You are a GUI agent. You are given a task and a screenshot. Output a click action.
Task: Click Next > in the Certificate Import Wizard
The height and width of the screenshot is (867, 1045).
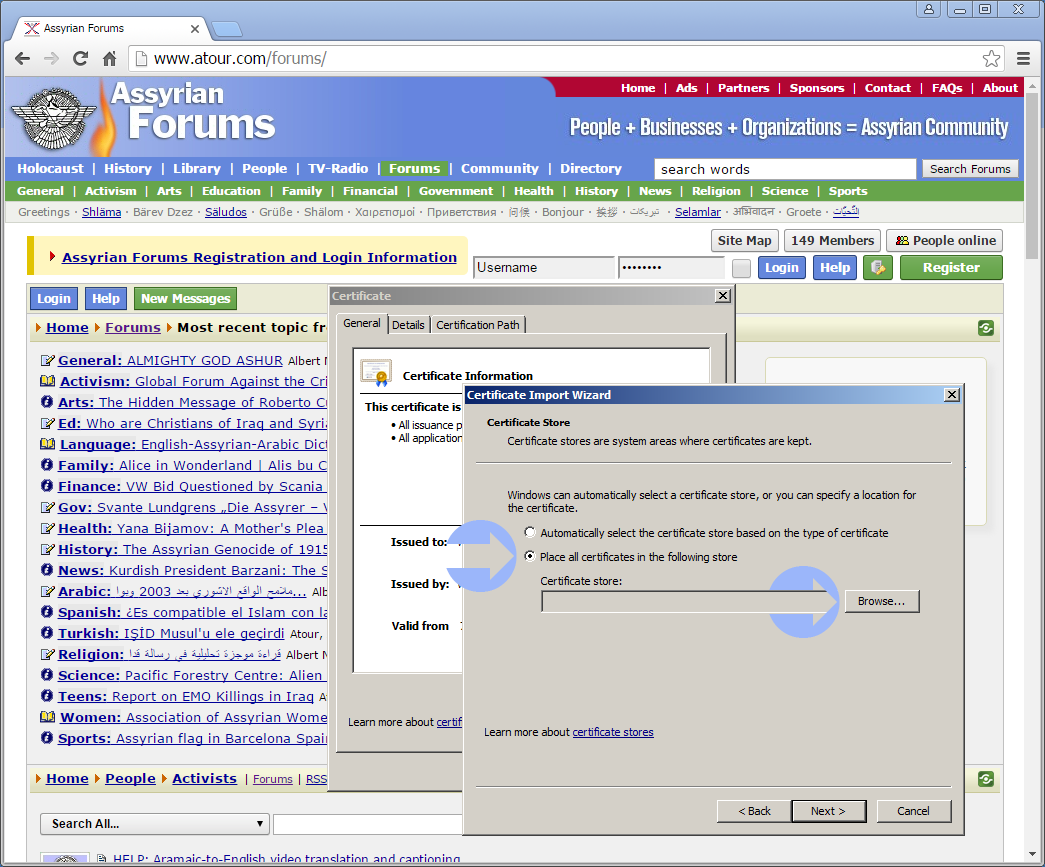point(828,811)
